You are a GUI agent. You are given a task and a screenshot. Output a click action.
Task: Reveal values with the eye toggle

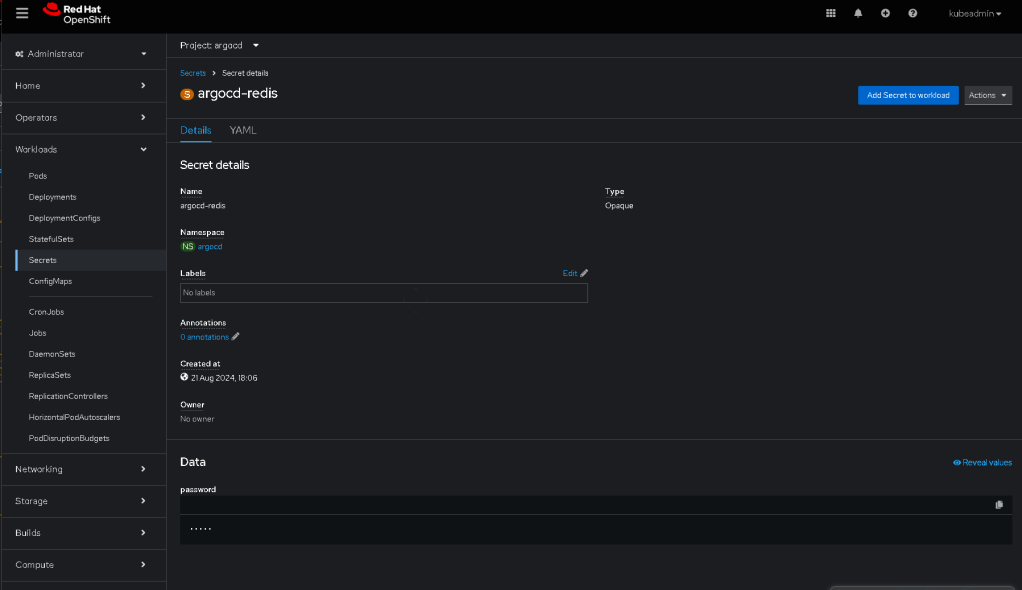pyautogui.click(x=982, y=462)
